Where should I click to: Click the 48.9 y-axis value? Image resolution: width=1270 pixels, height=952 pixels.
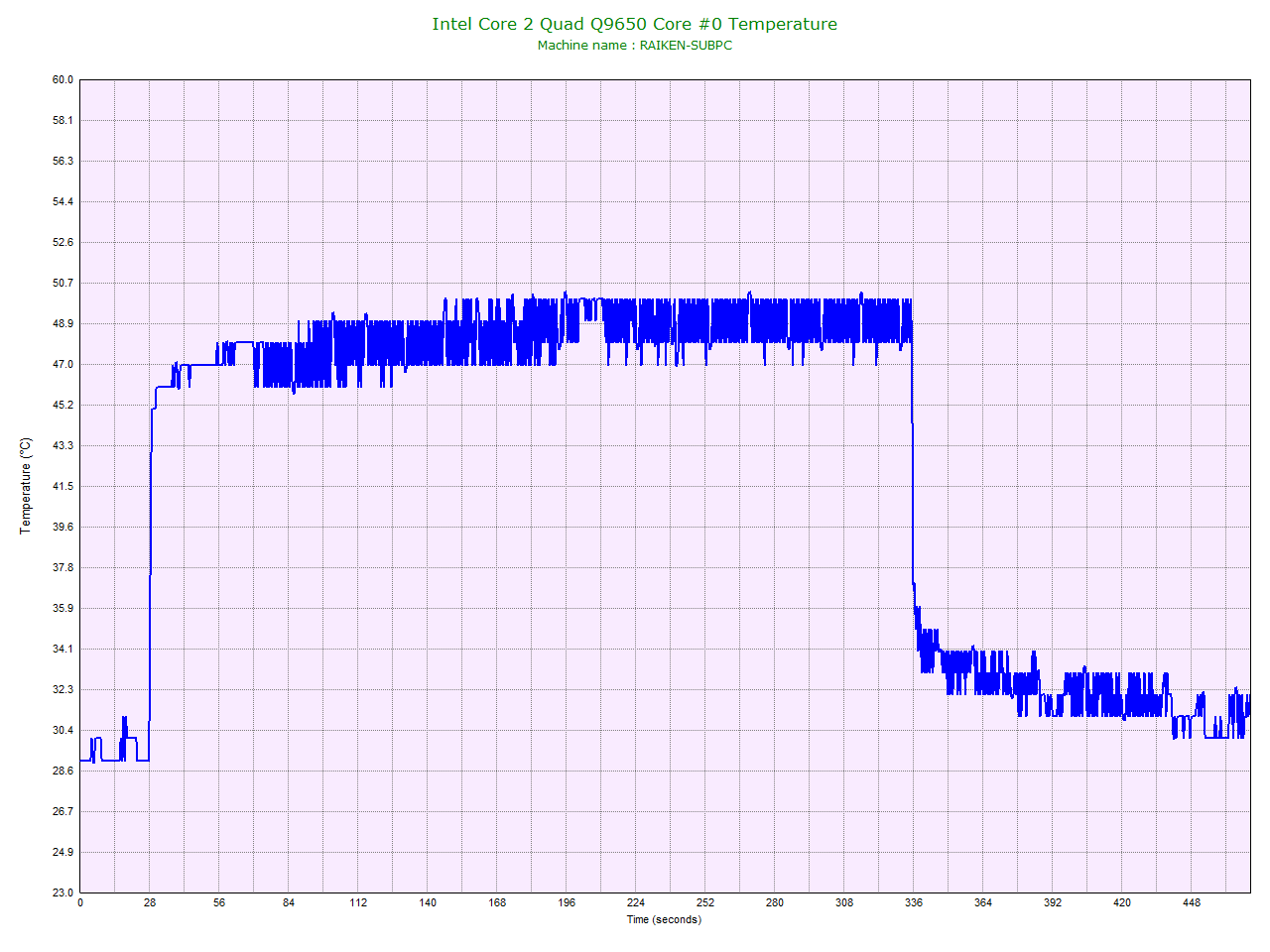(63, 323)
